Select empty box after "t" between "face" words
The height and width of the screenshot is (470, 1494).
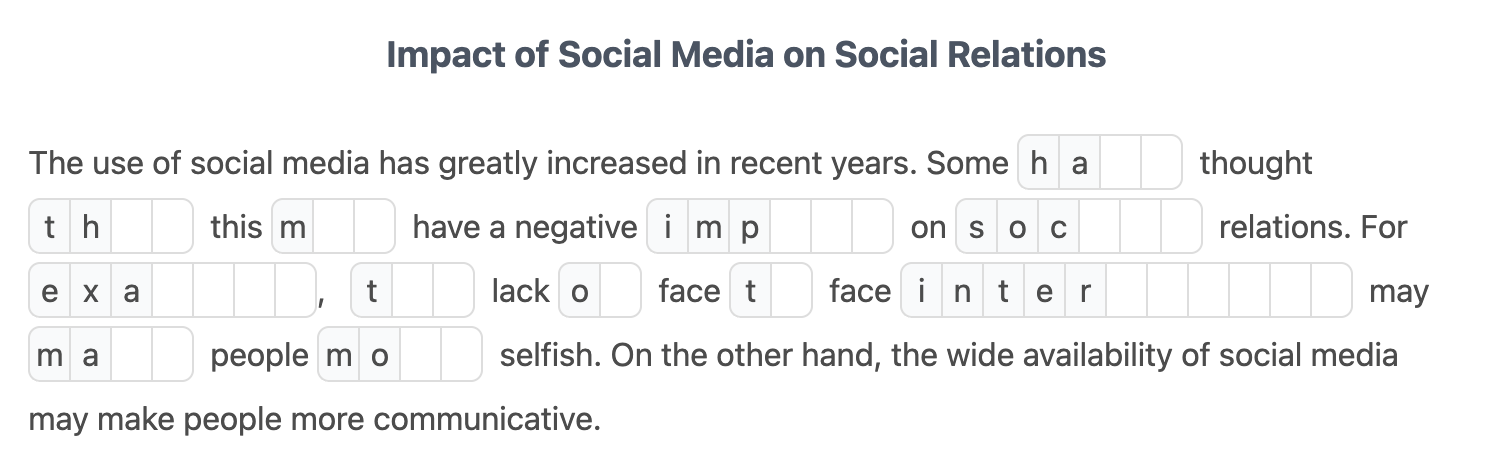tap(791, 291)
